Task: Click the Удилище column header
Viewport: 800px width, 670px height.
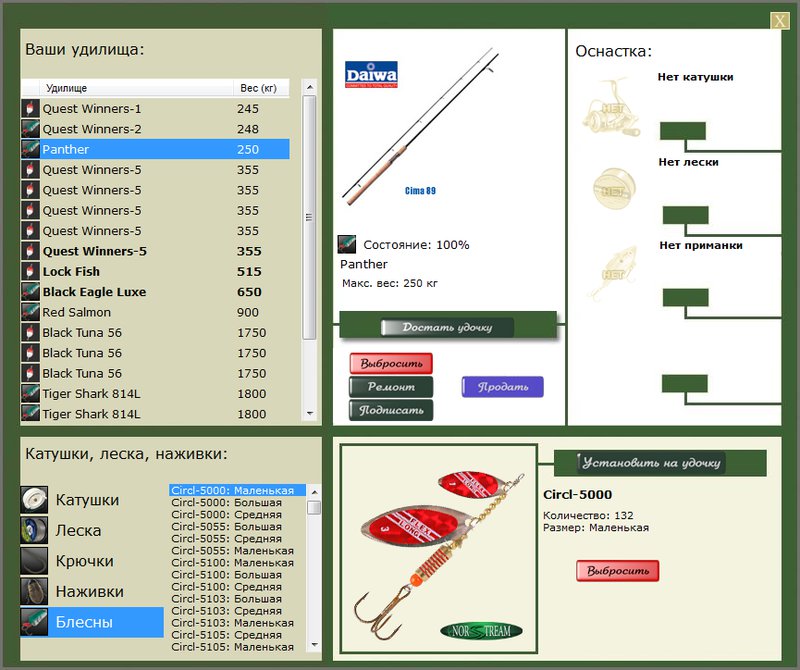Action: 136,88
